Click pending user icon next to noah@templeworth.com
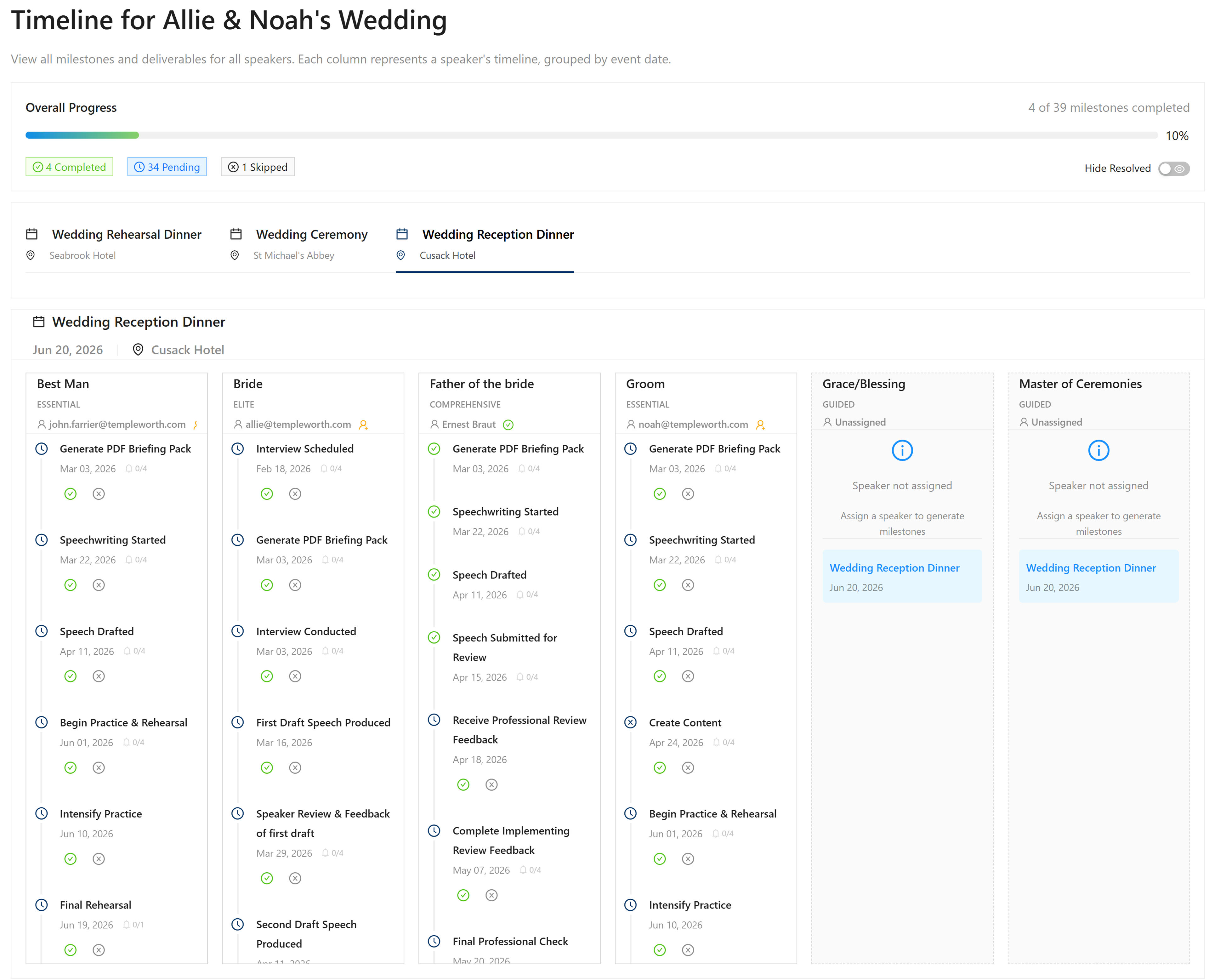1209x980 pixels. 761,424
